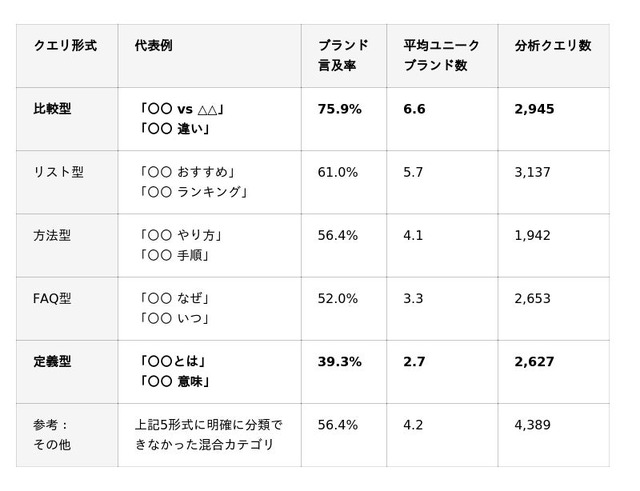Click the 52.0% value in FAQ row

(338, 299)
